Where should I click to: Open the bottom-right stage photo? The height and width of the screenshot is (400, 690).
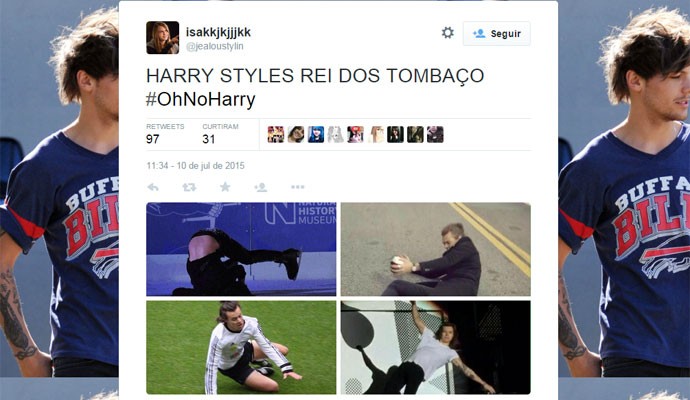[x=436, y=348]
